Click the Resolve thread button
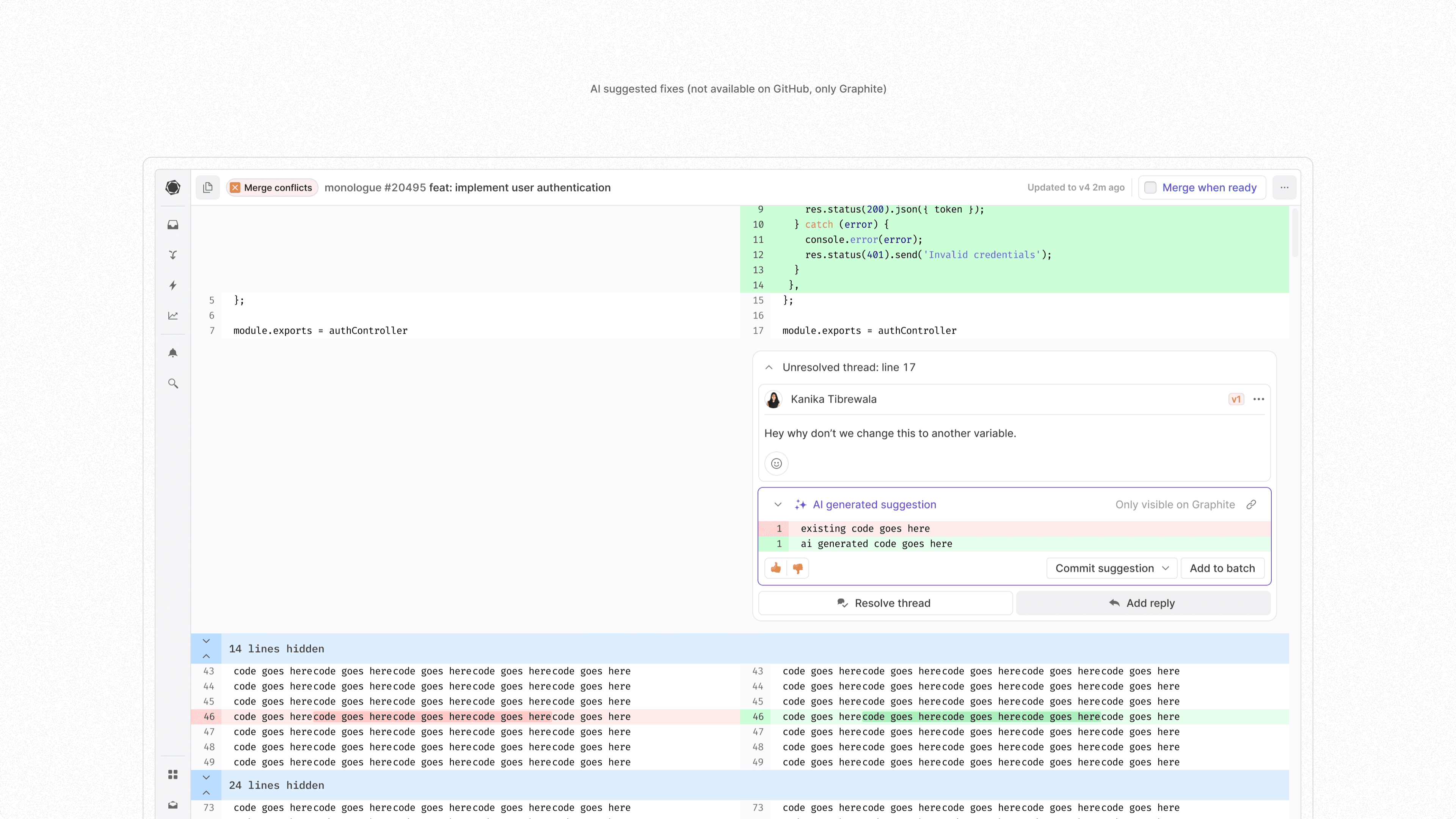Screen dimensions: 1456x819 [x=885, y=603]
